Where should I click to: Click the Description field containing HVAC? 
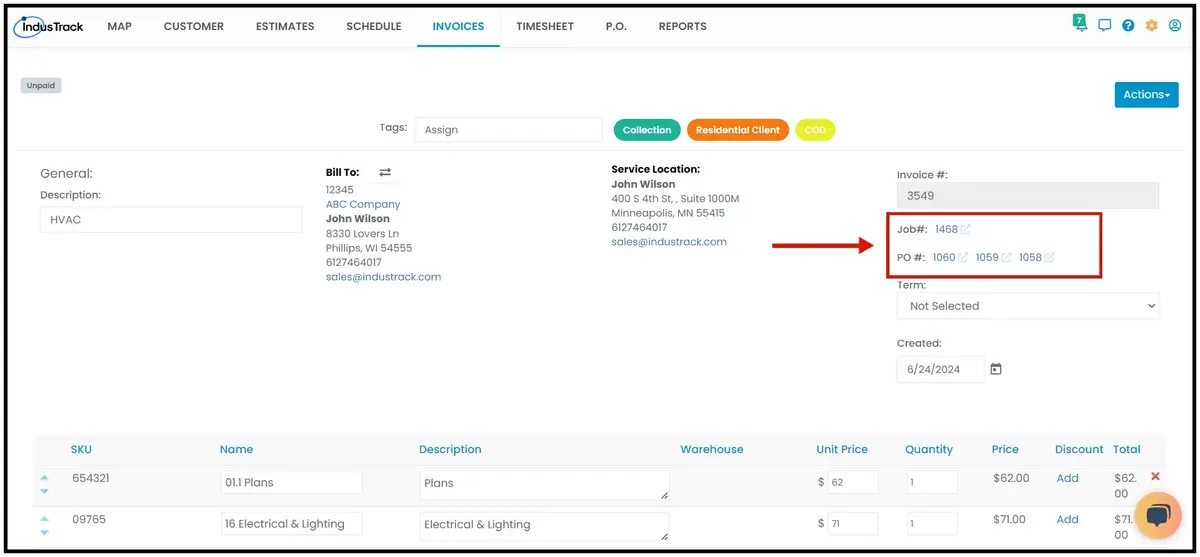171,220
